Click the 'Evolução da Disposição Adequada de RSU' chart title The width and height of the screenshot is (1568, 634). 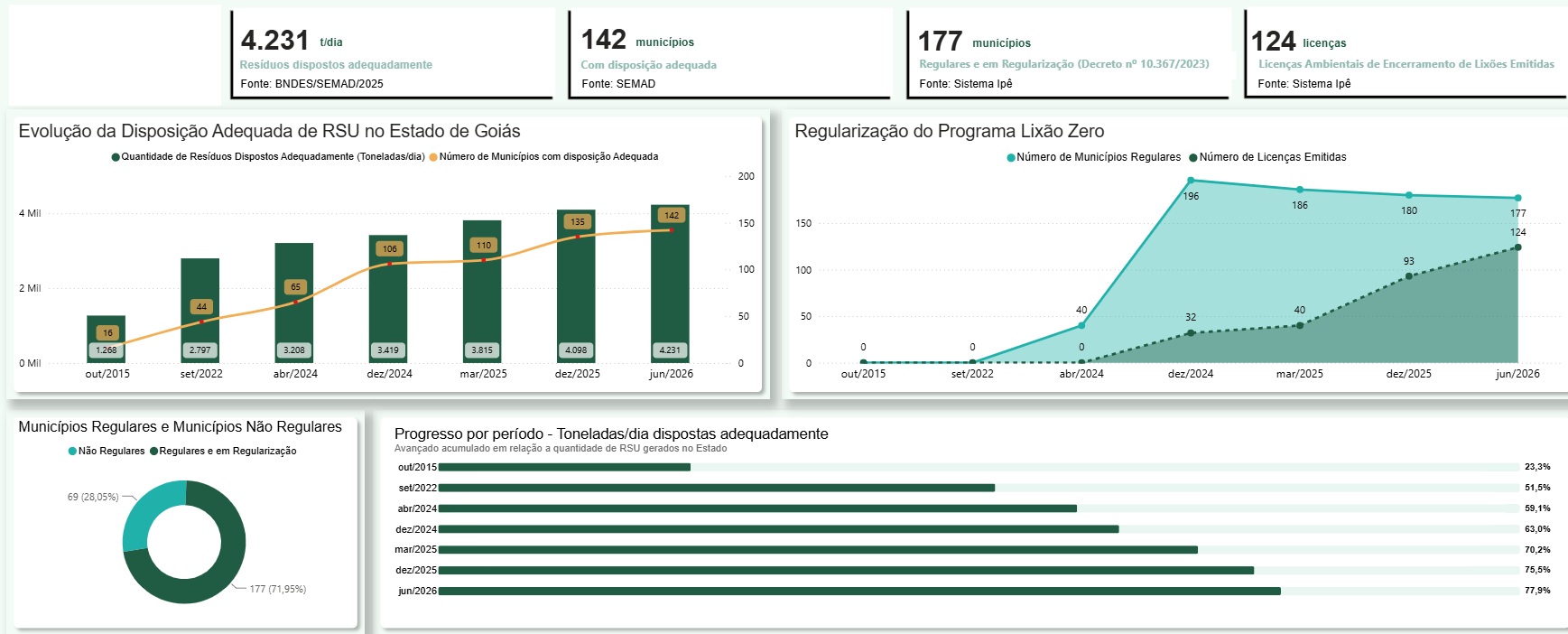(x=269, y=131)
